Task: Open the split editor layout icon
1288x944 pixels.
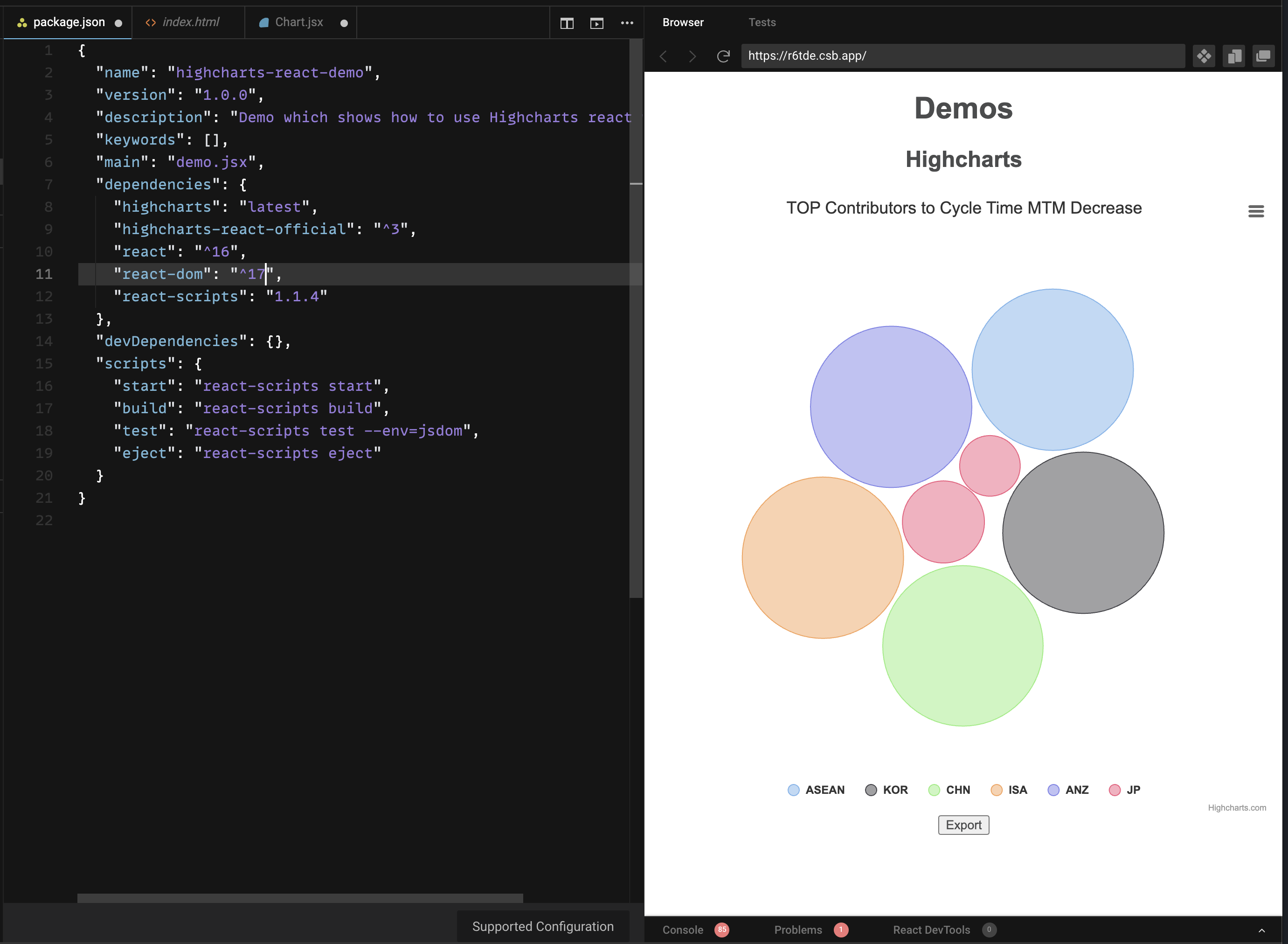Action: (567, 23)
